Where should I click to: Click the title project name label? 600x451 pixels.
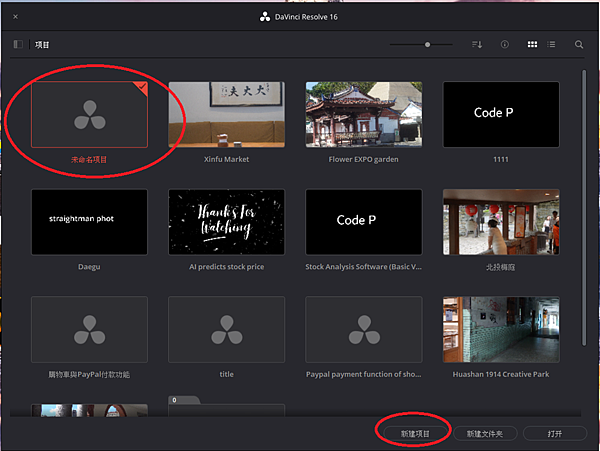pyautogui.click(x=227, y=374)
